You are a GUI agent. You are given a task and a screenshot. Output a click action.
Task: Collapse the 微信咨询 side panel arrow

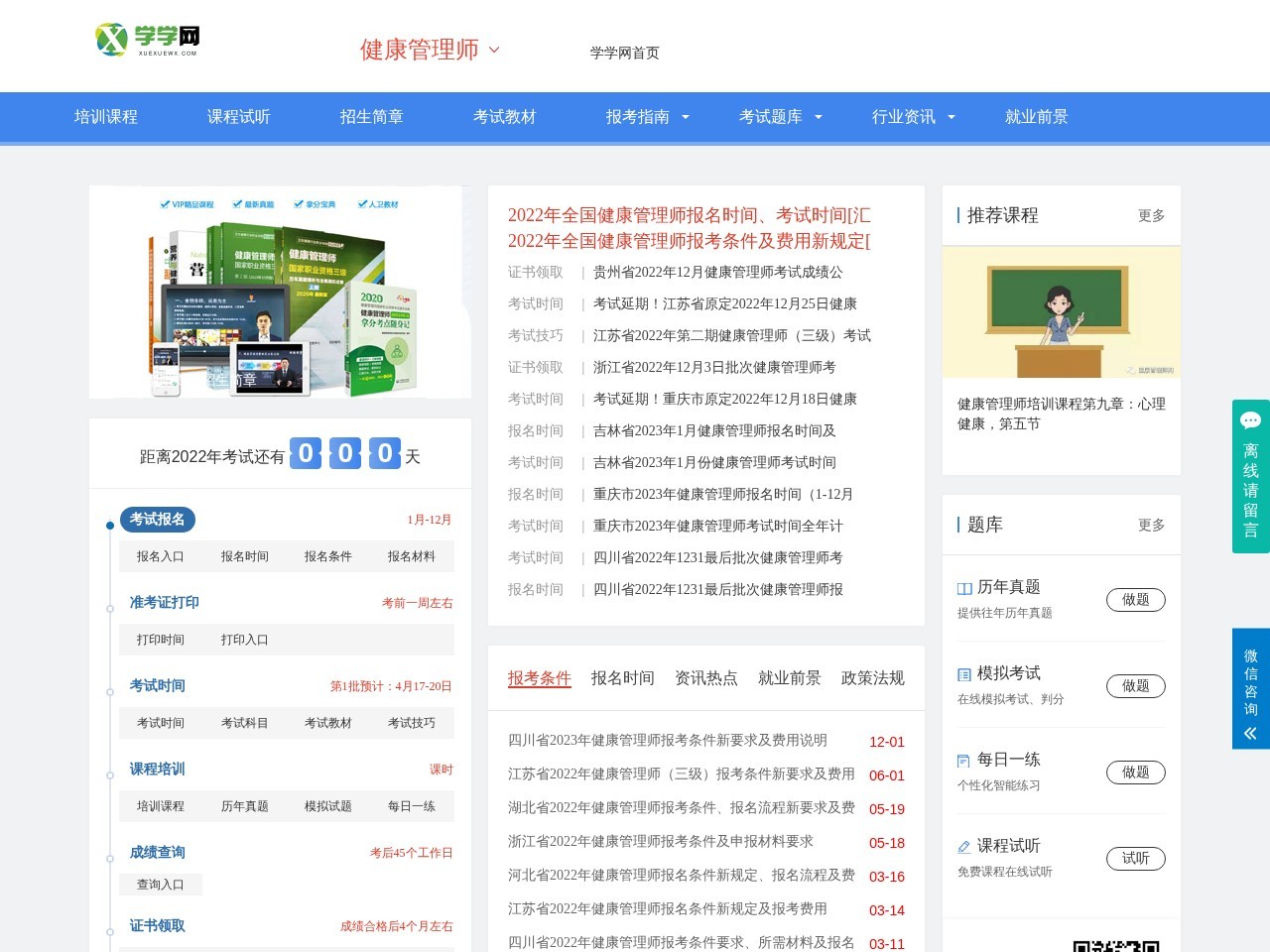click(x=1250, y=734)
